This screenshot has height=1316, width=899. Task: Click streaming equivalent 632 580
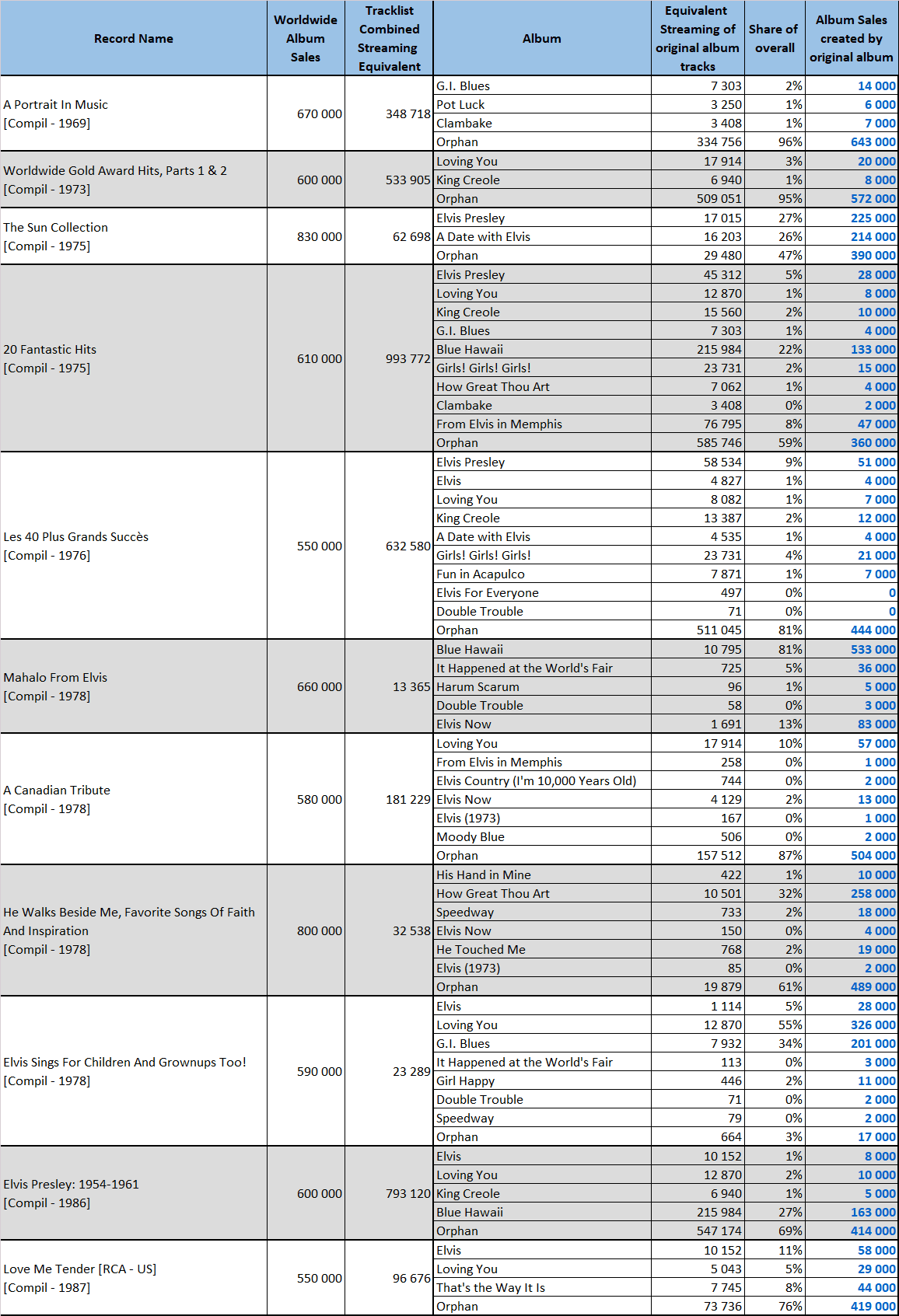389,546
